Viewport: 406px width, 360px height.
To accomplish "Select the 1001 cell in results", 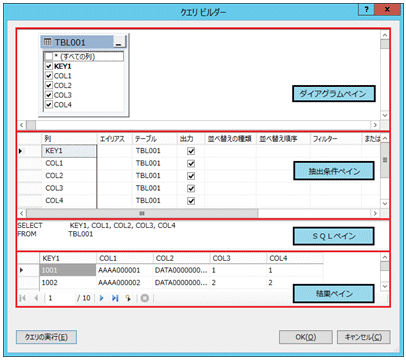I will click(x=68, y=270).
